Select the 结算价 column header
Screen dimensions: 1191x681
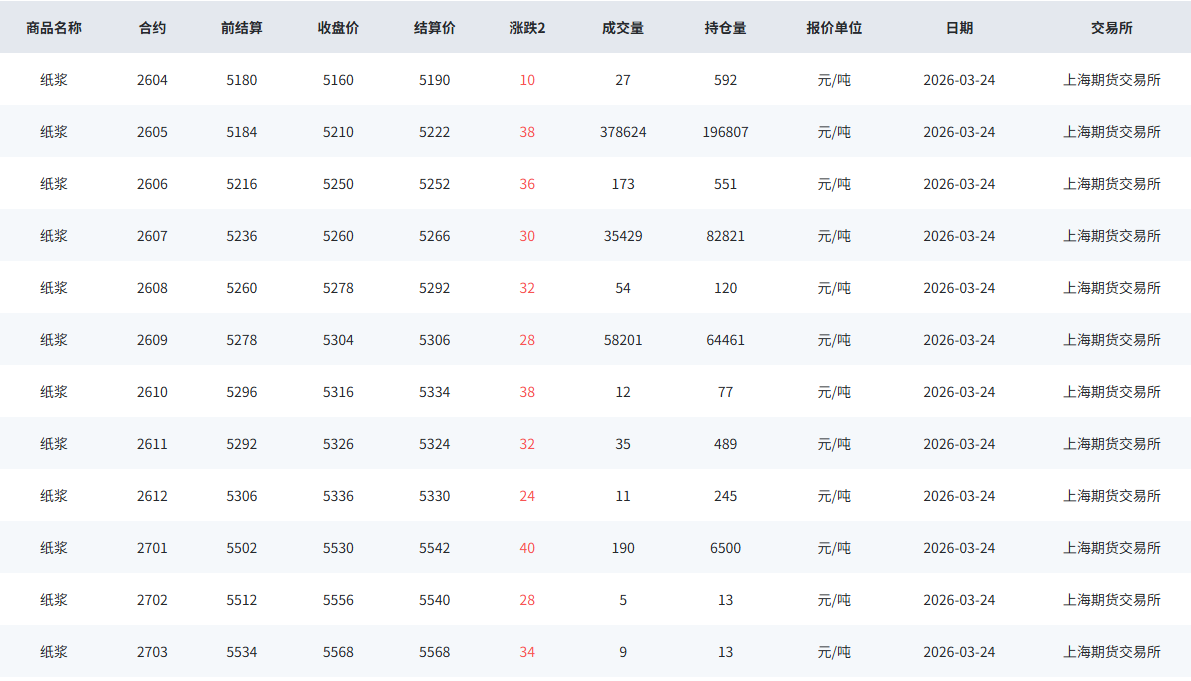(x=434, y=28)
